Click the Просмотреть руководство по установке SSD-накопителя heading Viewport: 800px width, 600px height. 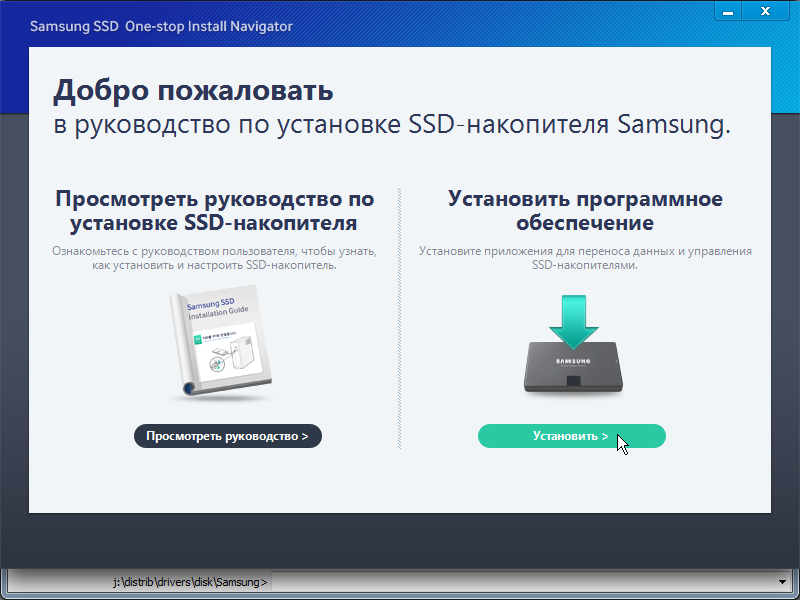[x=214, y=210]
